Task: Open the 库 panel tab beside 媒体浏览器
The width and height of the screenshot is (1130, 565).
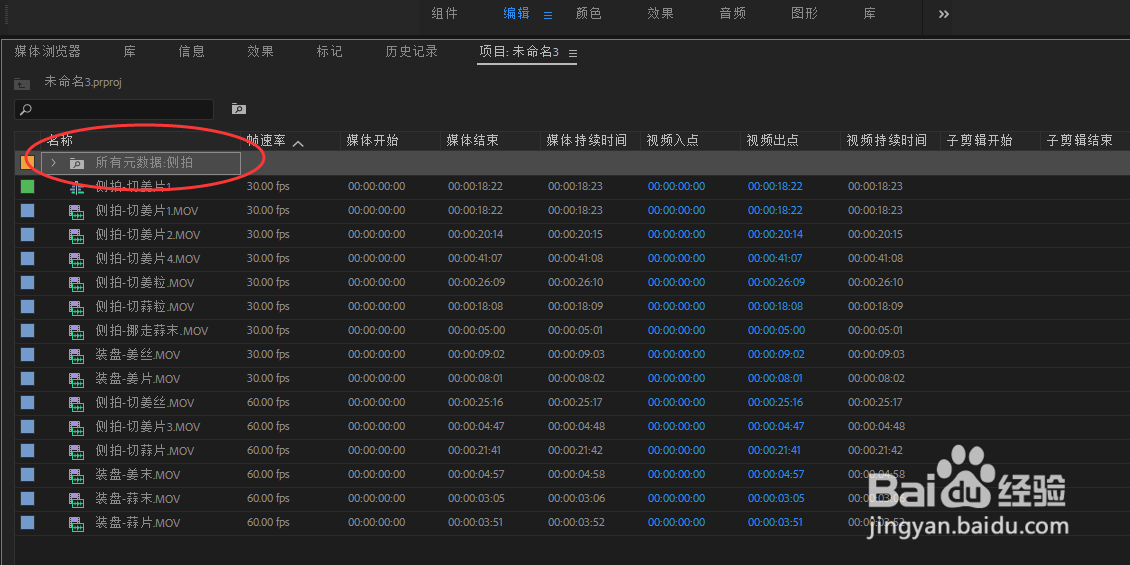Action: (x=129, y=51)
